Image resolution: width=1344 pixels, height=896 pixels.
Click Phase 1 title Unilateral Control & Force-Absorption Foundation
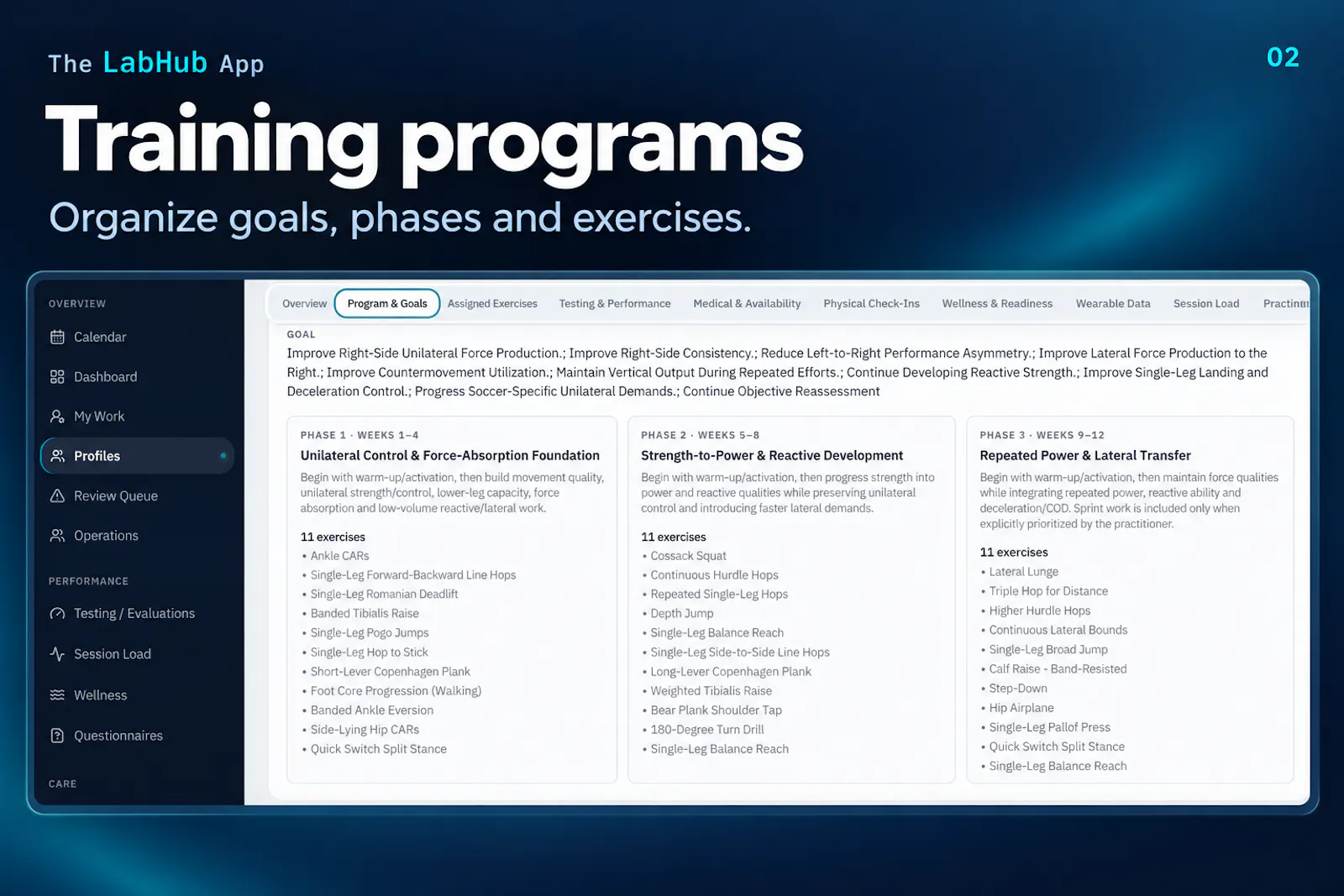pyautogui.click(x=450, y=455)
